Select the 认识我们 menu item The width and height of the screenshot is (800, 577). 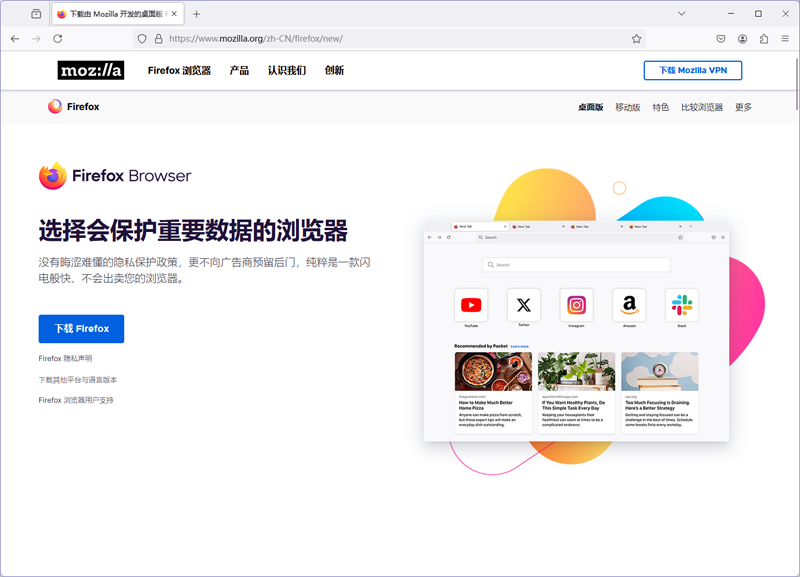pyautogui.click(x=288, y=71)
